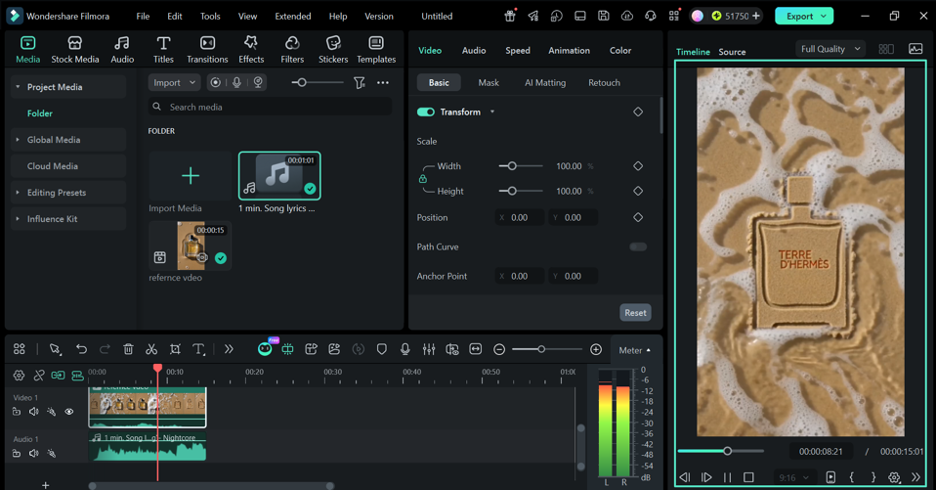Click the voiceover microphone in timeline toolbar
Viewport: 936px width, 490px height.
405,349
